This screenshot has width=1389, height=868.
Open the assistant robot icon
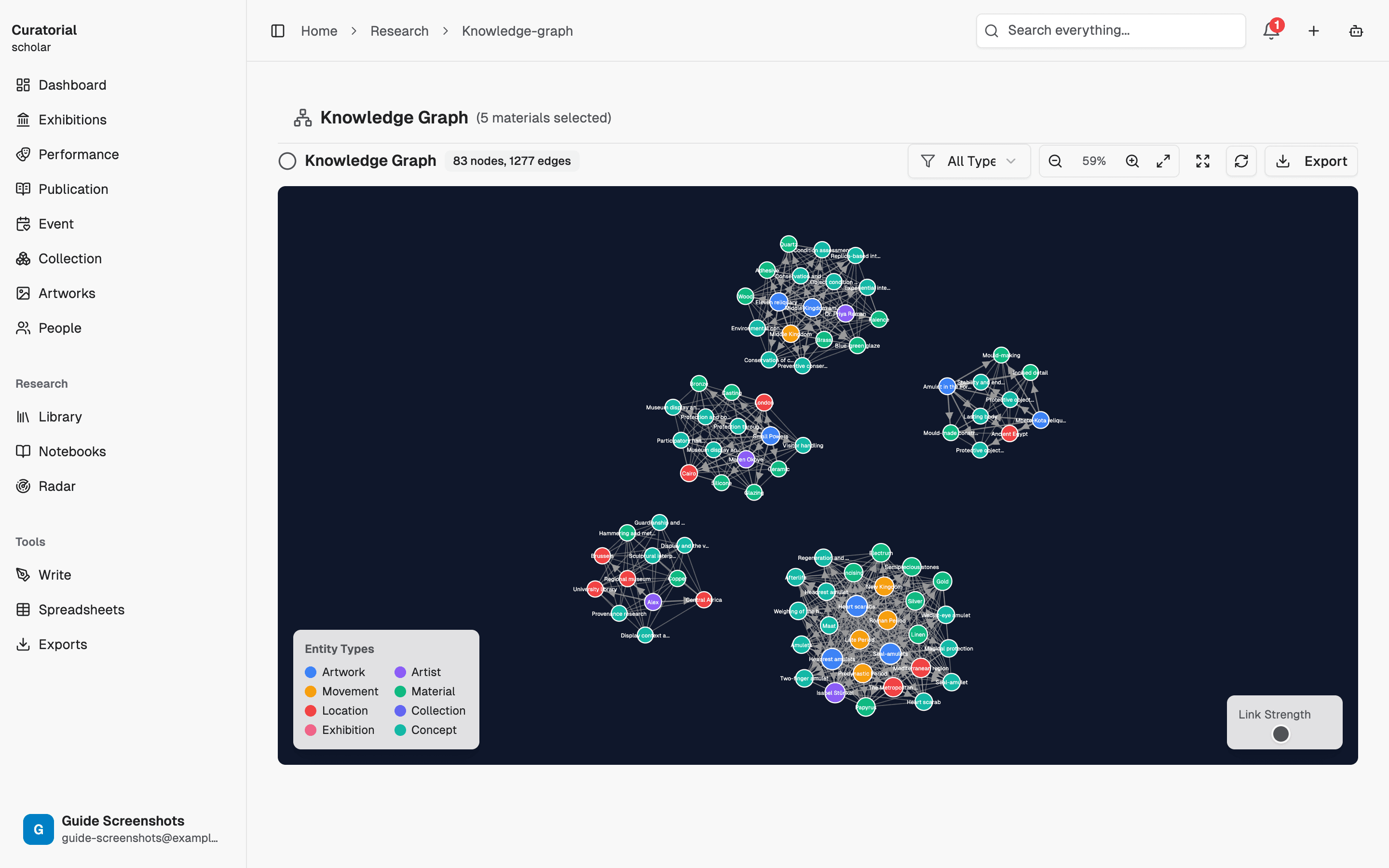(x=1356, y=31)
